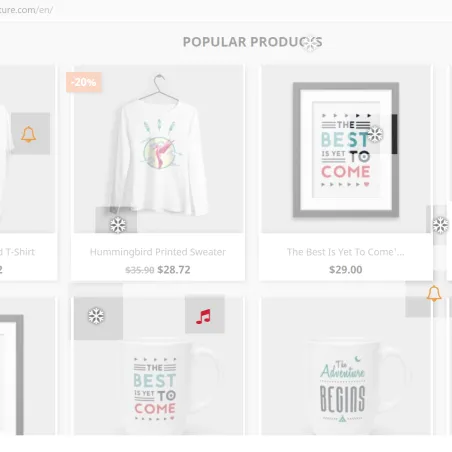The image size is (452, 452).
Task: Open the white hummingbird sweater image
Action: [x=159, y=149]
